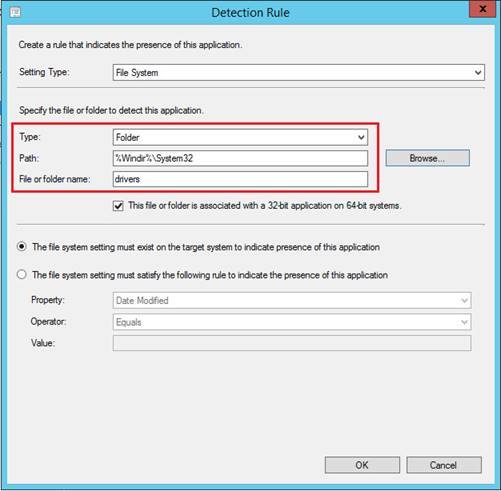Close the Detection Rule dialog
Image resolution: width=501 pixels, height=491 pixels.
point(482,9)
